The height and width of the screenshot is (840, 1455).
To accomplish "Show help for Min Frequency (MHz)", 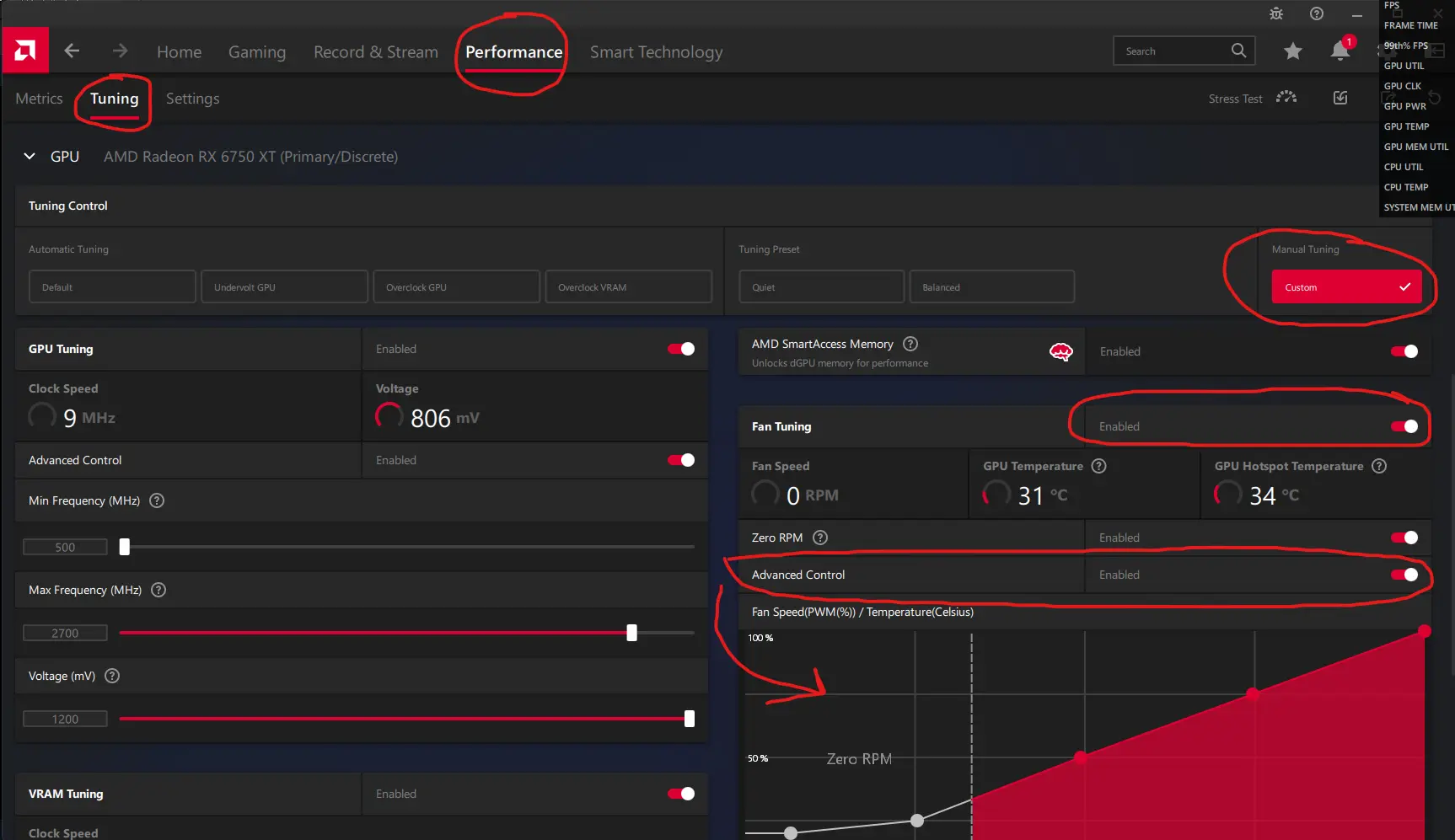I will tap(157, 500).
